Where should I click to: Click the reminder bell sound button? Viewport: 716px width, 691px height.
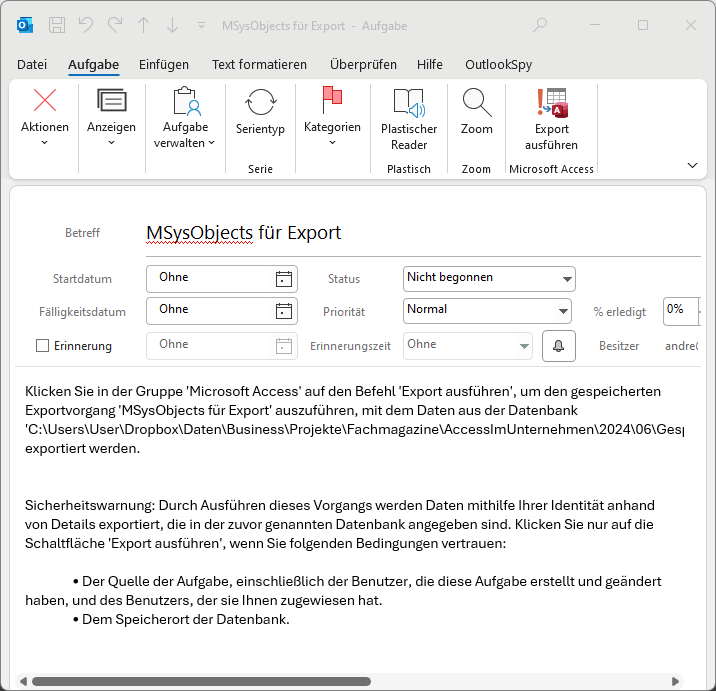[558, 346]
